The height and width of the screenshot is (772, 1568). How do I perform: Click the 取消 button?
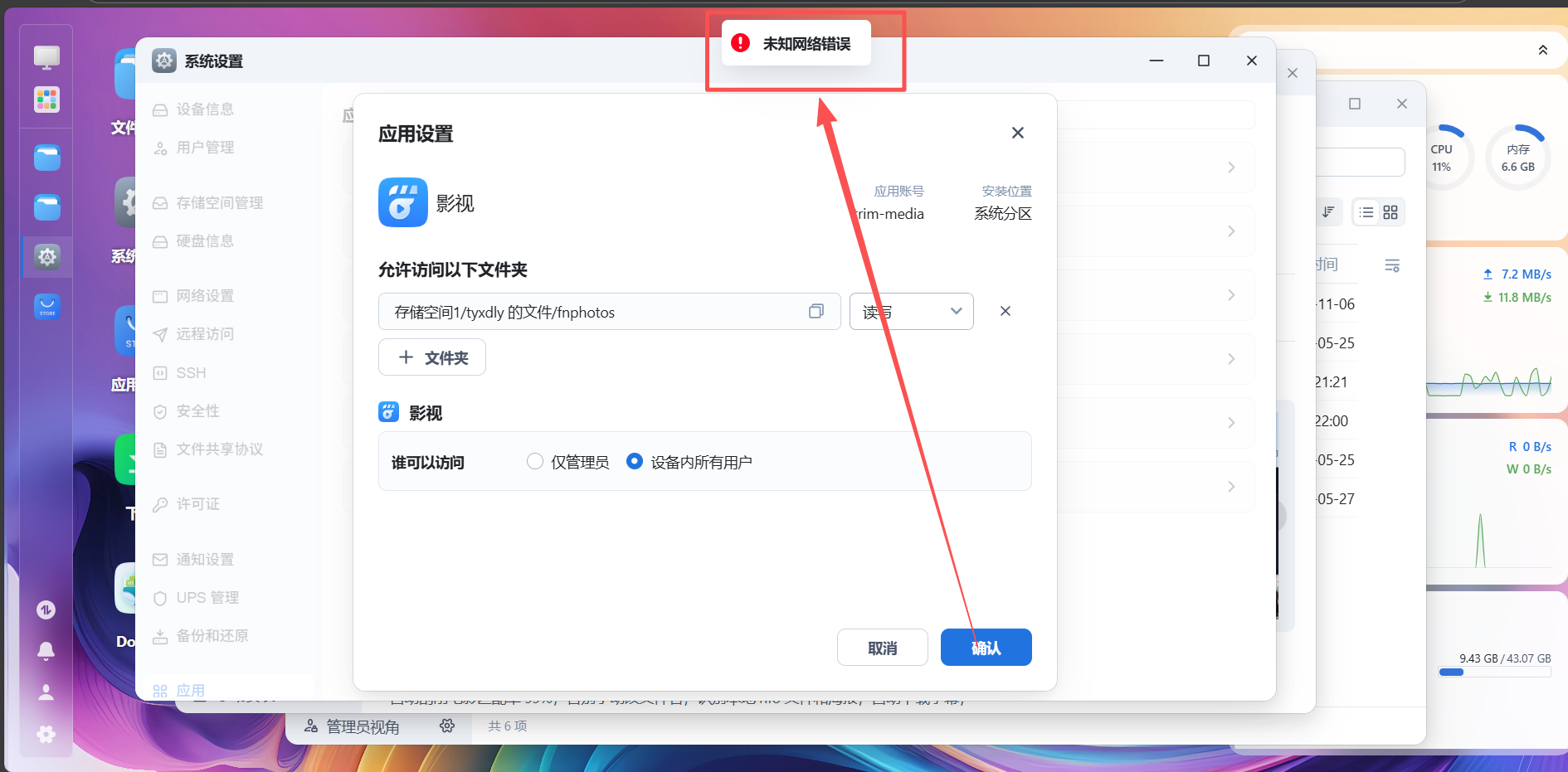(x=883, y=647)
